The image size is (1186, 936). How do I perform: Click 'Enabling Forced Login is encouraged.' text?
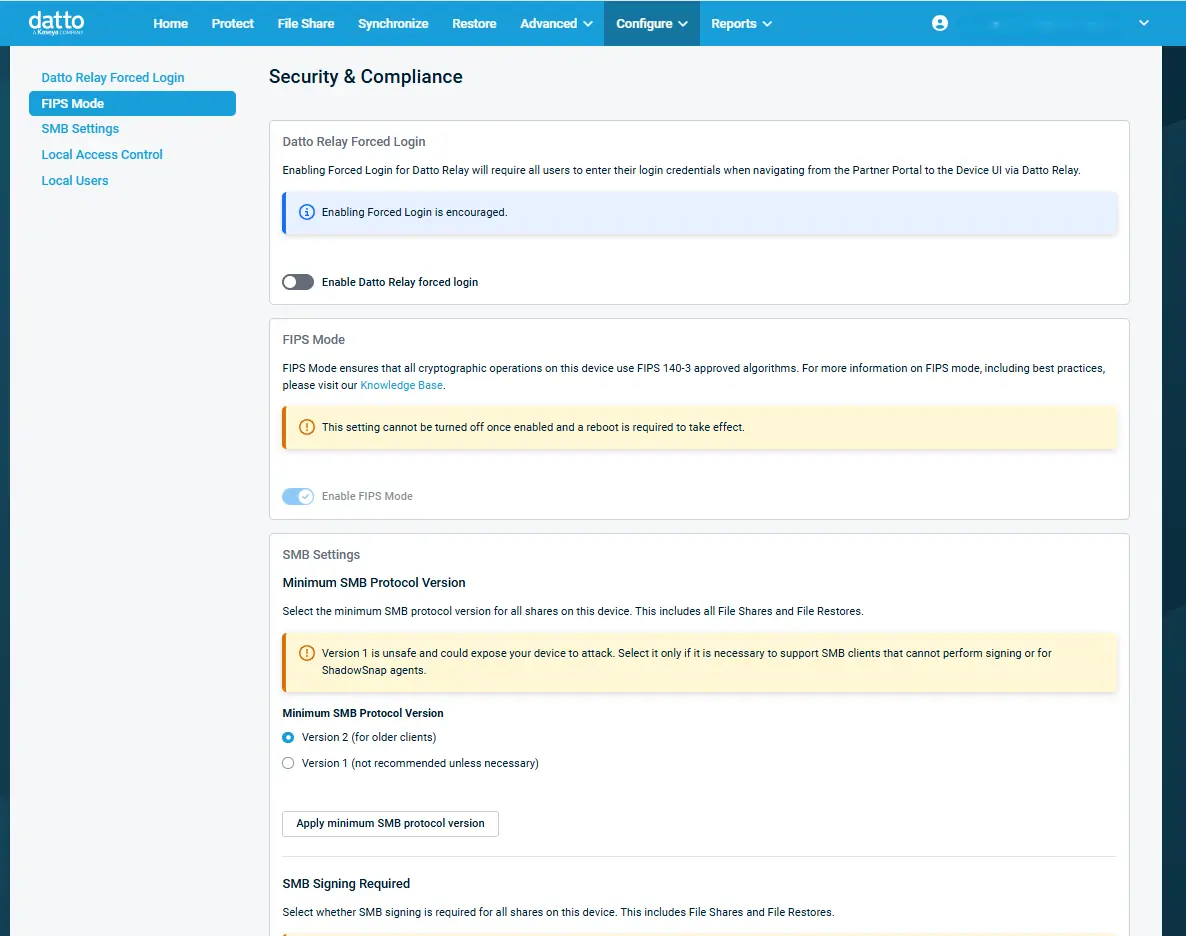coord(414,213)
